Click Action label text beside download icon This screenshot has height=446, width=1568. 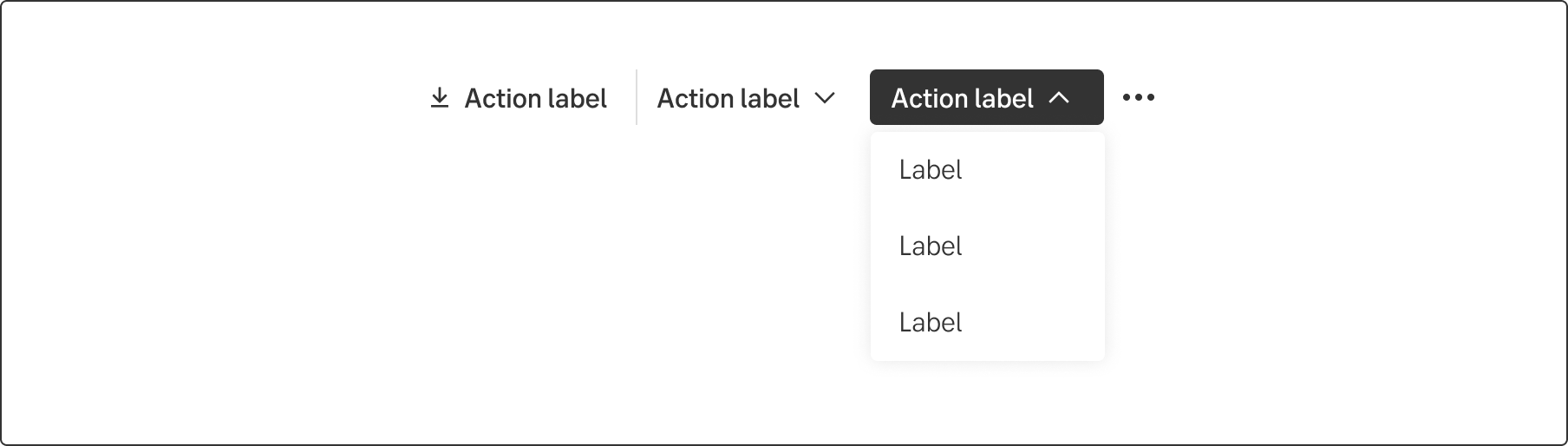[x=535, y=99]
